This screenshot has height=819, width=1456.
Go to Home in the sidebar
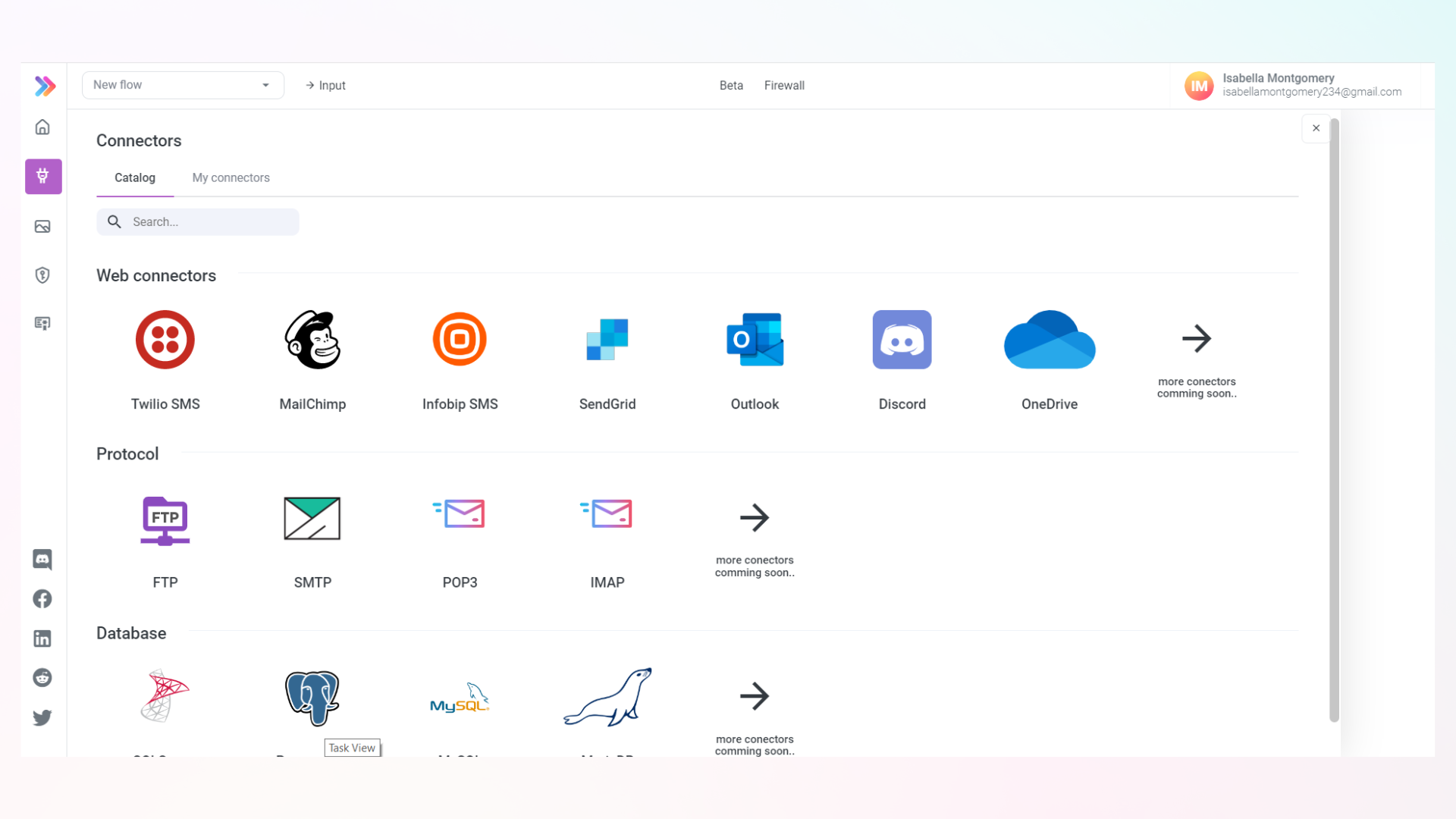click(x=42, y=127)
